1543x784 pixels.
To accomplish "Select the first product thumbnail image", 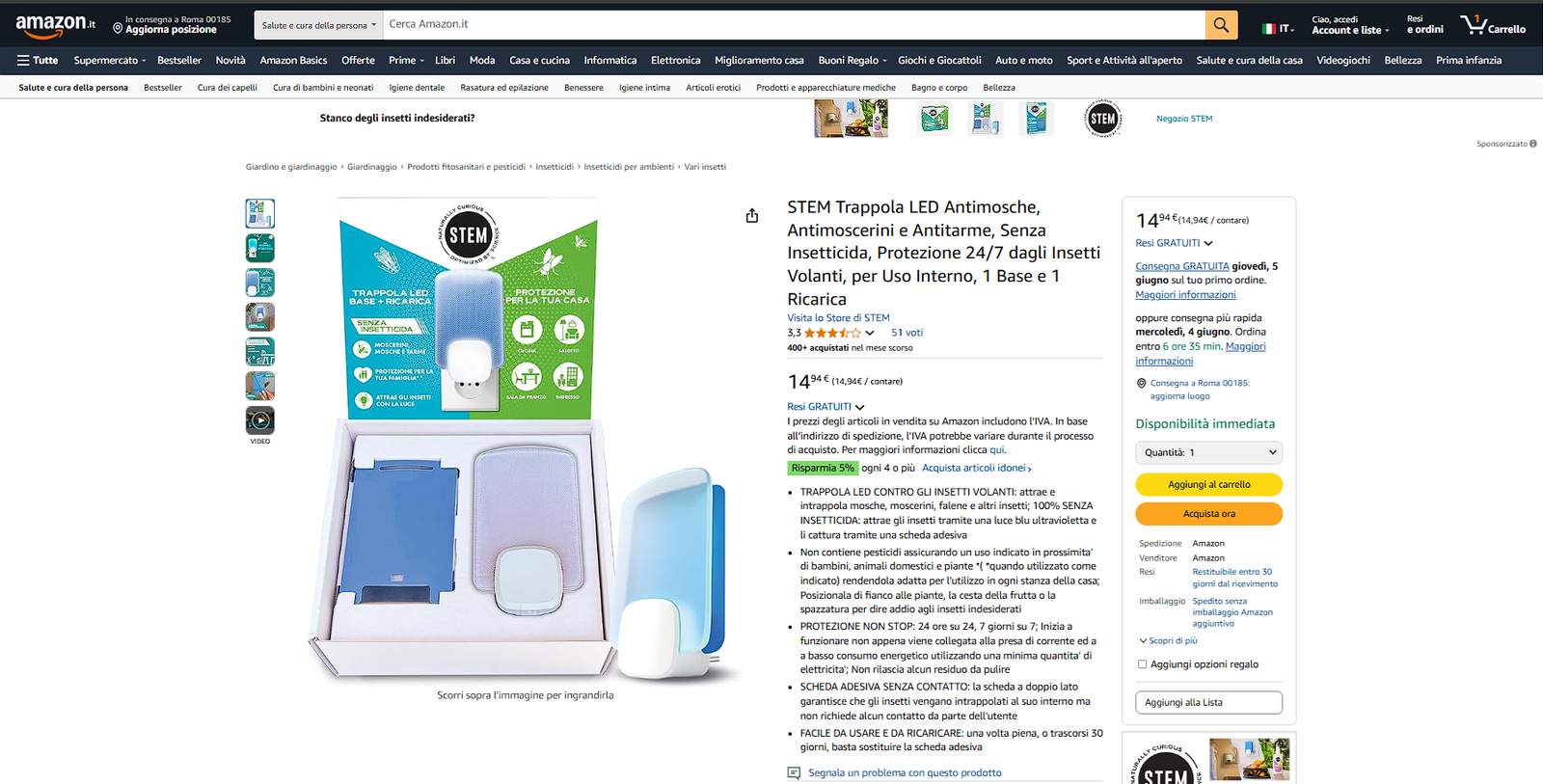I will pyautogui.click(x=259, y=213).
